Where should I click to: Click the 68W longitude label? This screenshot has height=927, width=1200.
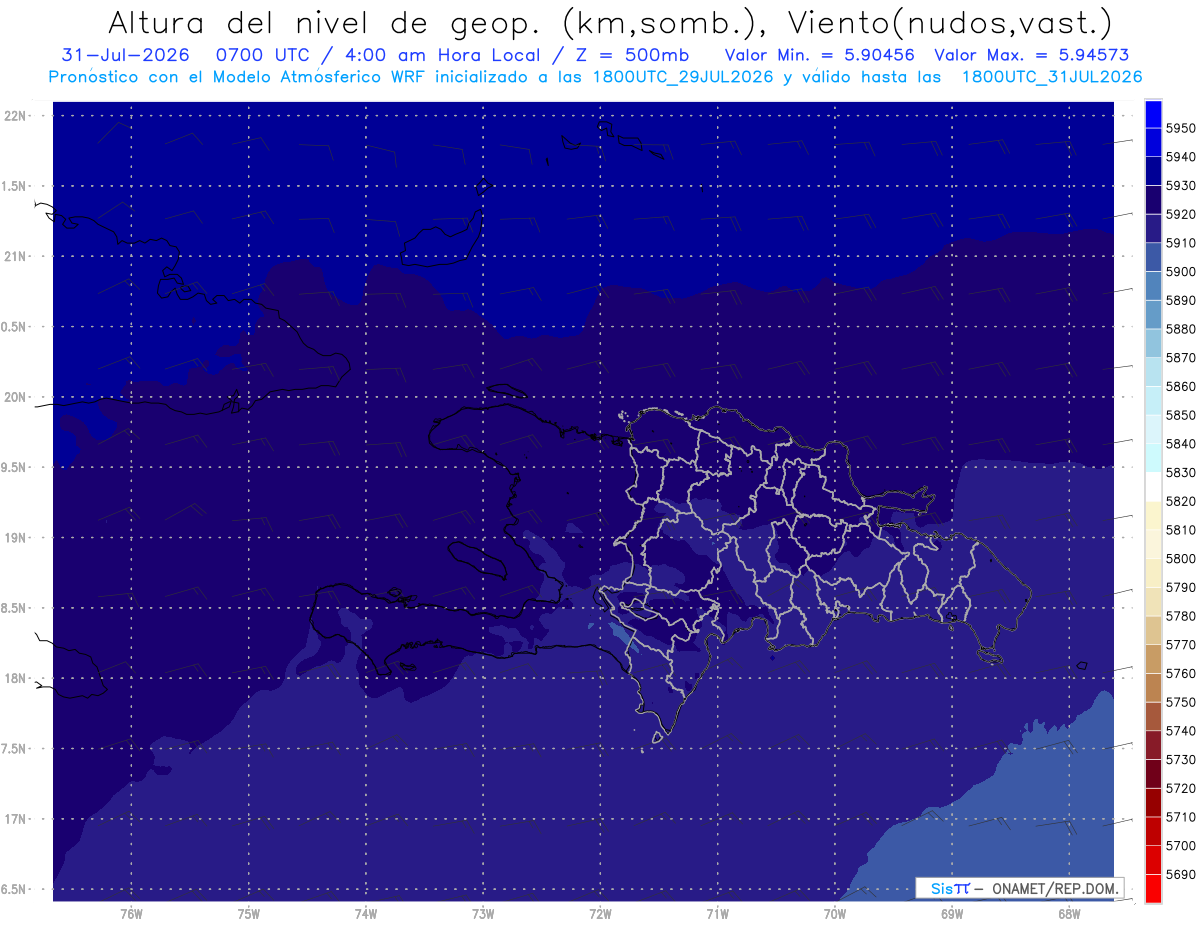(x=1069, y=913)
